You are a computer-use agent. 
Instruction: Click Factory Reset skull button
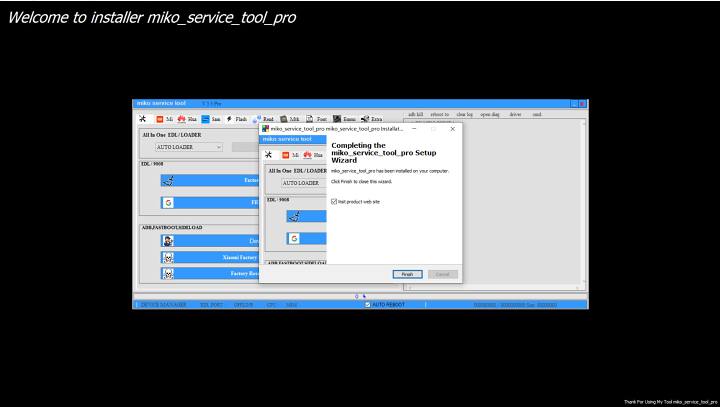210,274
